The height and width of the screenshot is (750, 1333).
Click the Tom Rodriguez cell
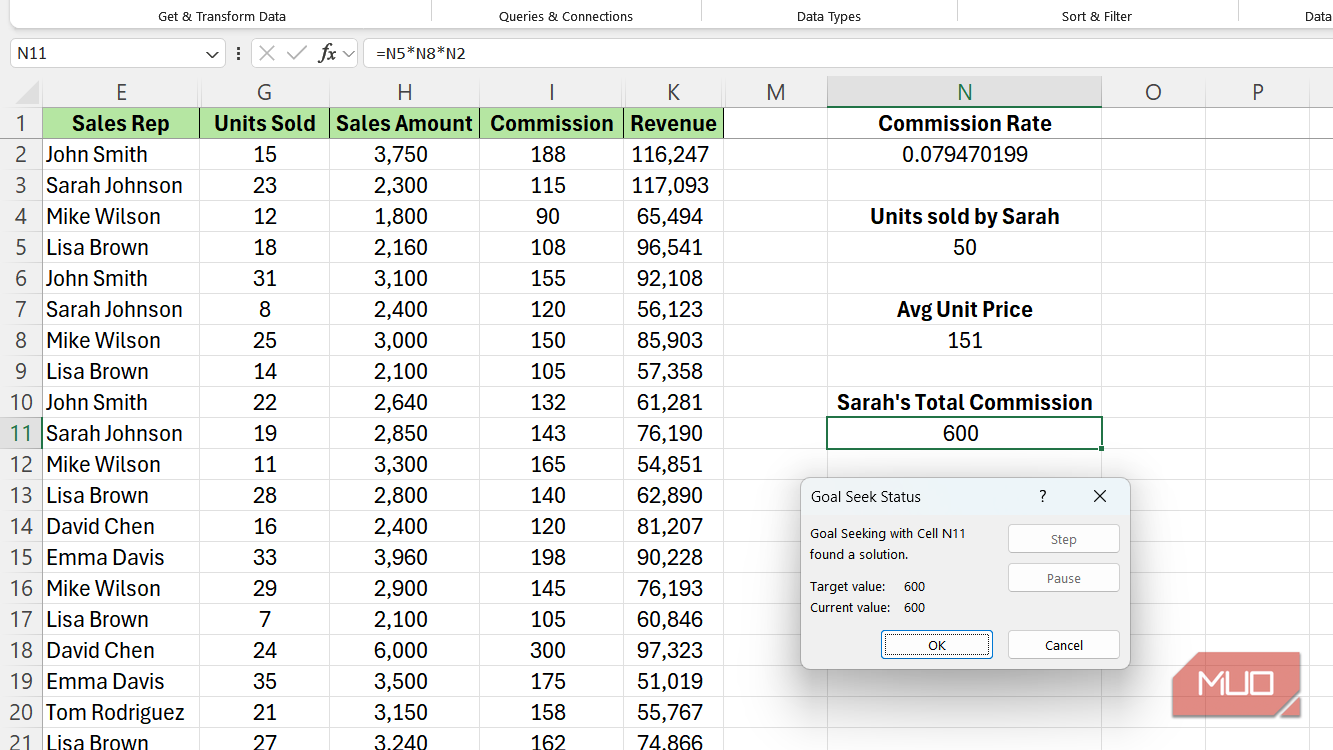(121, 712)
